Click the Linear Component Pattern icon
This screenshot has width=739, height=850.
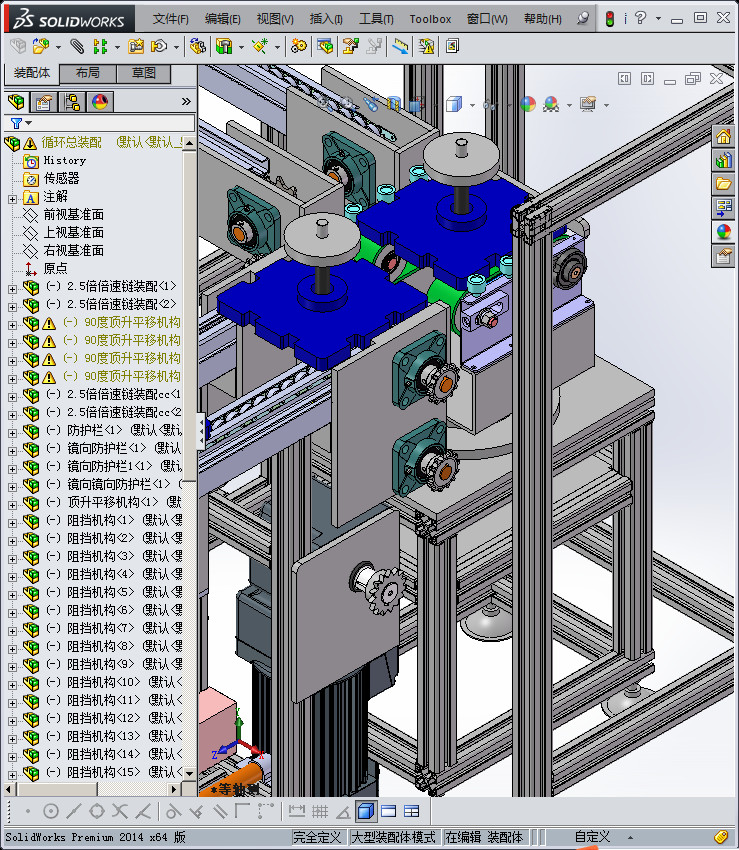100,47
